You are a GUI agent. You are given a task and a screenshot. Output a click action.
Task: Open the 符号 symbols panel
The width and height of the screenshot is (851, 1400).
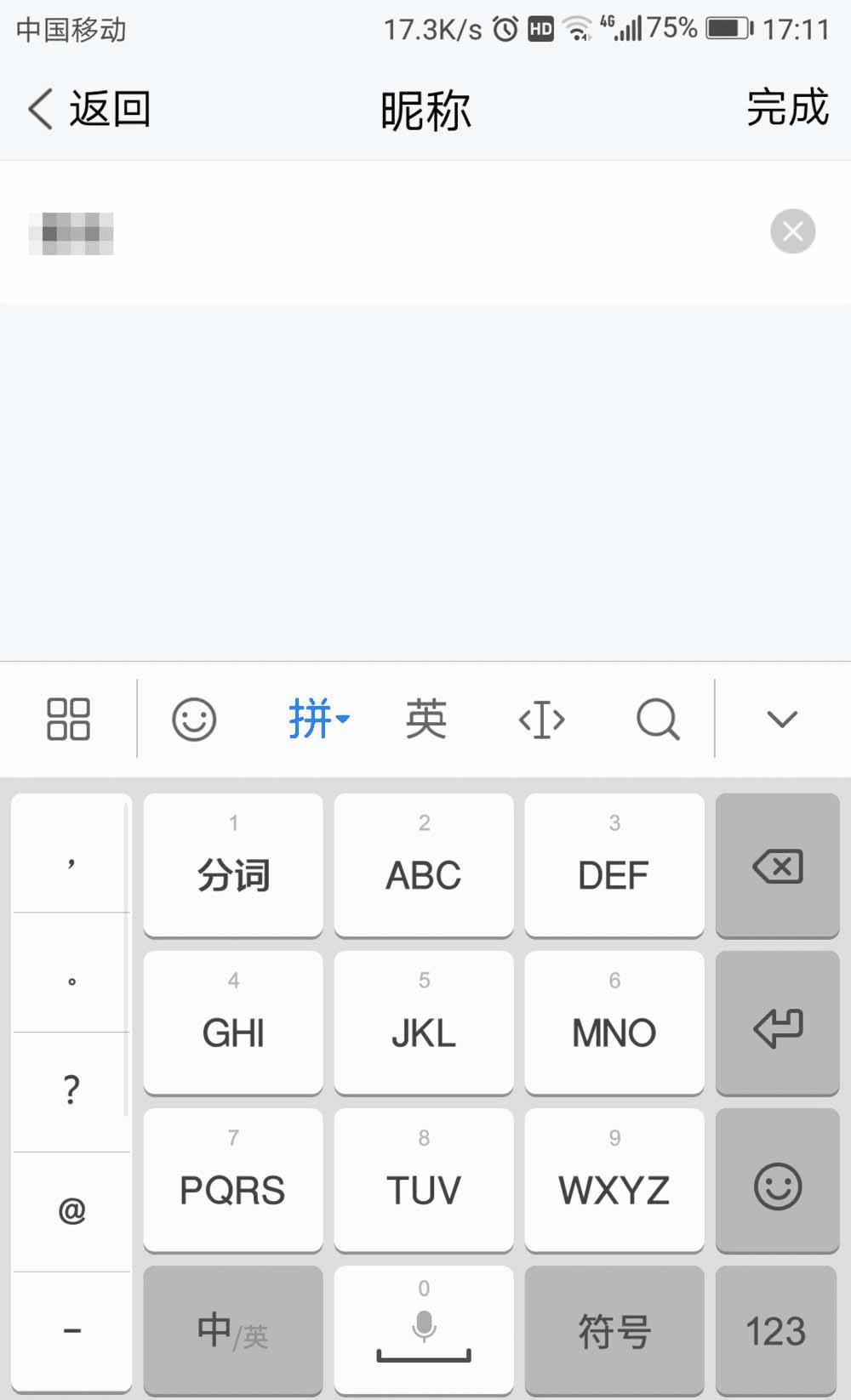pos(614,1330)
